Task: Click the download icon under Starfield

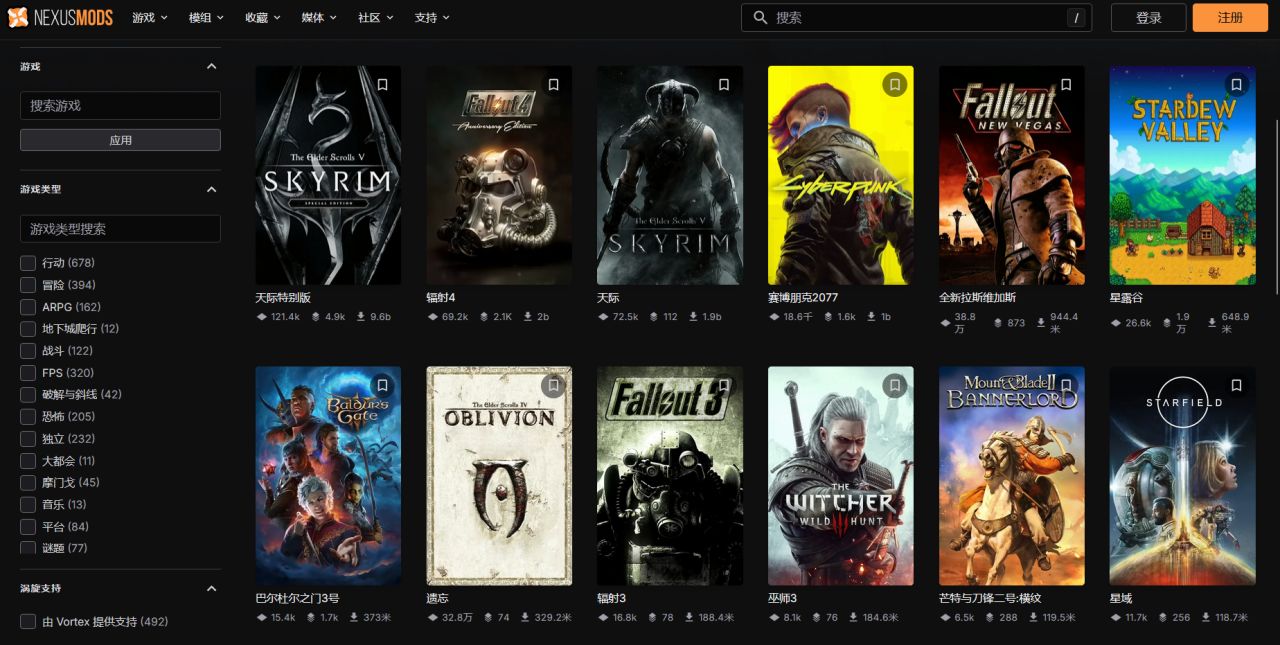Action: pyautogui.click(x=1209, y=618)
